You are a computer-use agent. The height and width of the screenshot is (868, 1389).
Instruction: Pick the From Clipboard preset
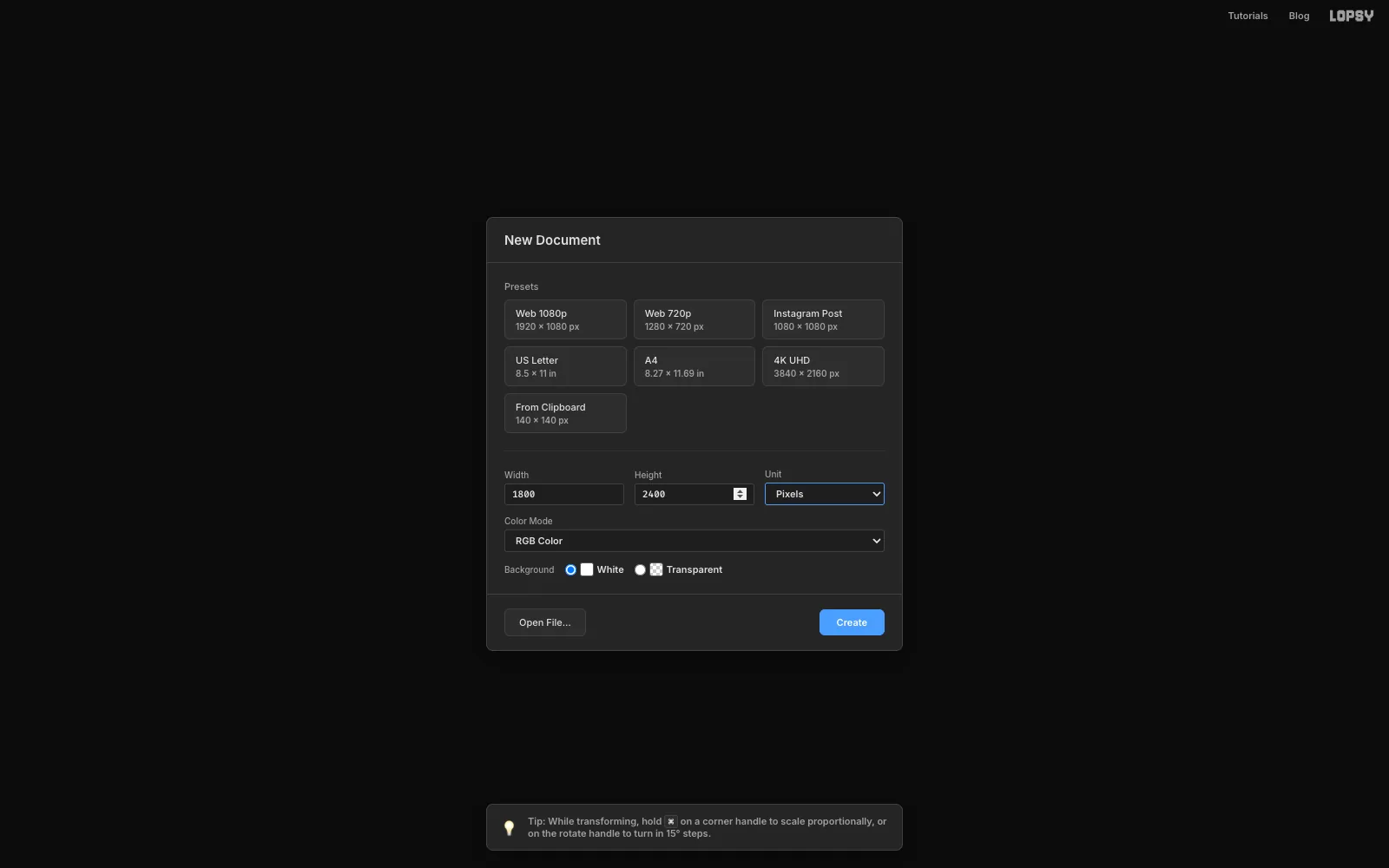[565, 413]
